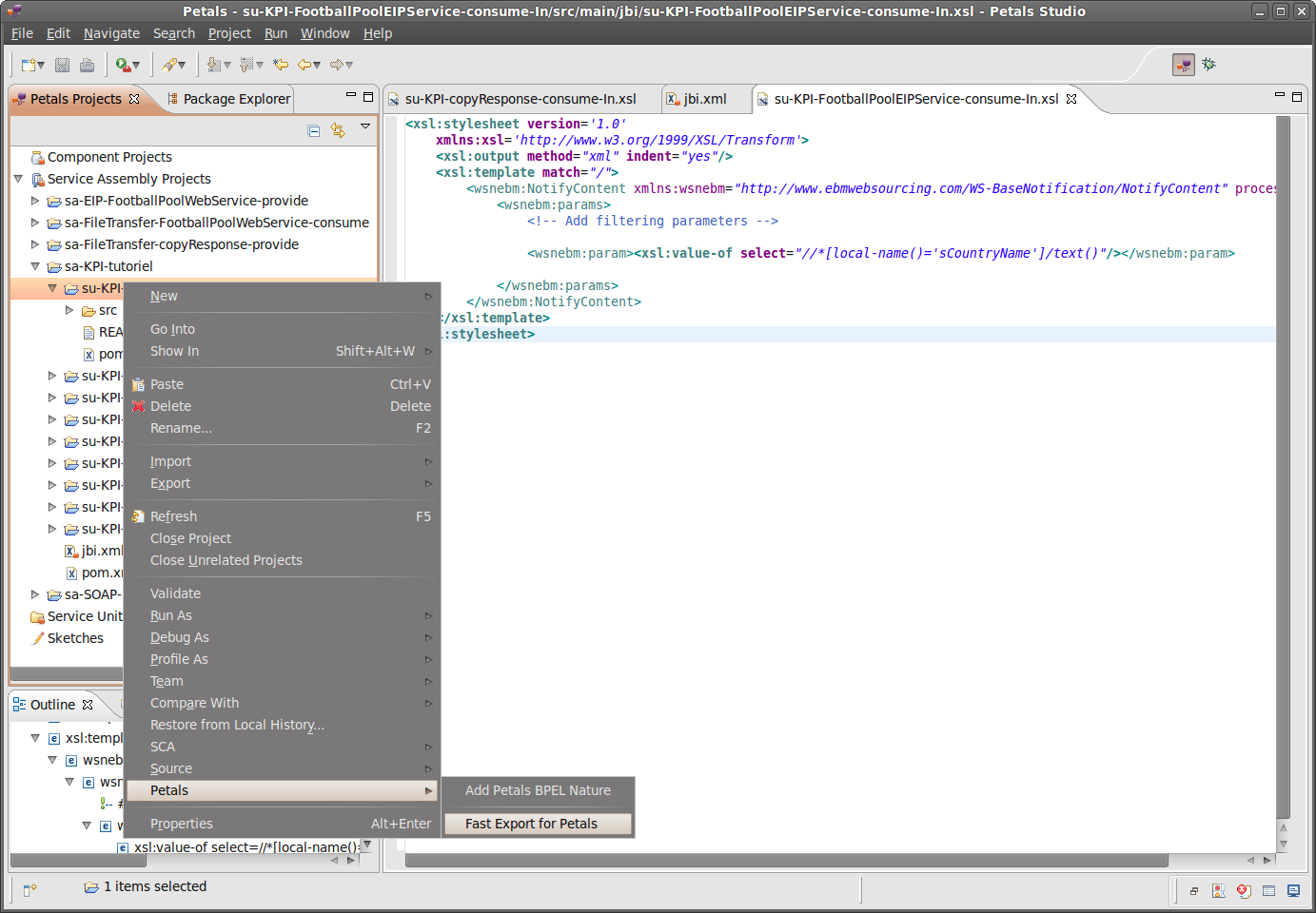Open the jbi.xml editor tab
Screen dimensions: 1316x913
(x=704, y=99)
